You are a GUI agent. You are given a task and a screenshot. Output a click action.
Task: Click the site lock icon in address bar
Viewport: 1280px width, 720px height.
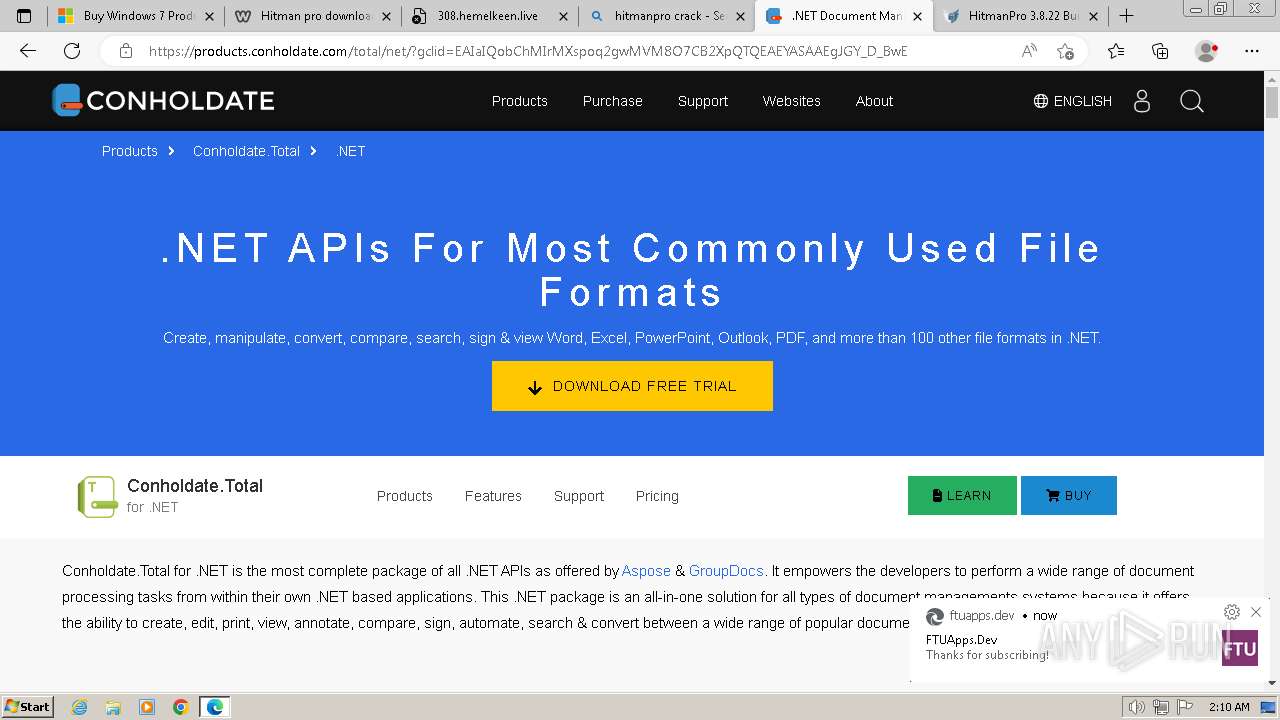[125, 51]
